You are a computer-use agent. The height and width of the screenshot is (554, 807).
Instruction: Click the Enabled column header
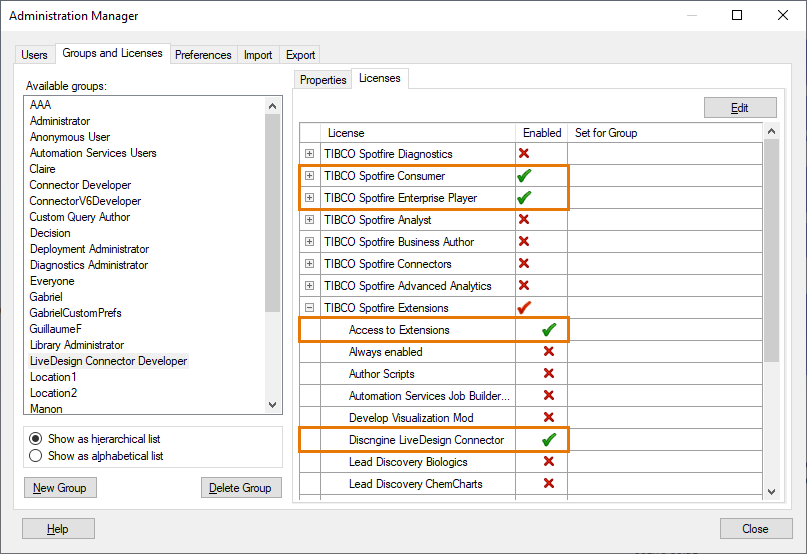click(x=542, y=133)
